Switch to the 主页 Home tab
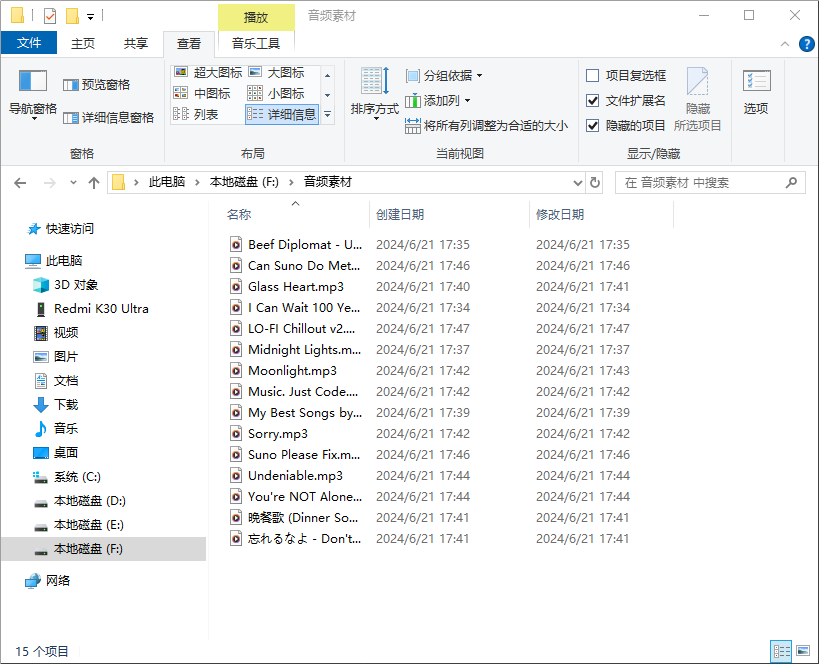819x664 pixels. click(83, 43)
